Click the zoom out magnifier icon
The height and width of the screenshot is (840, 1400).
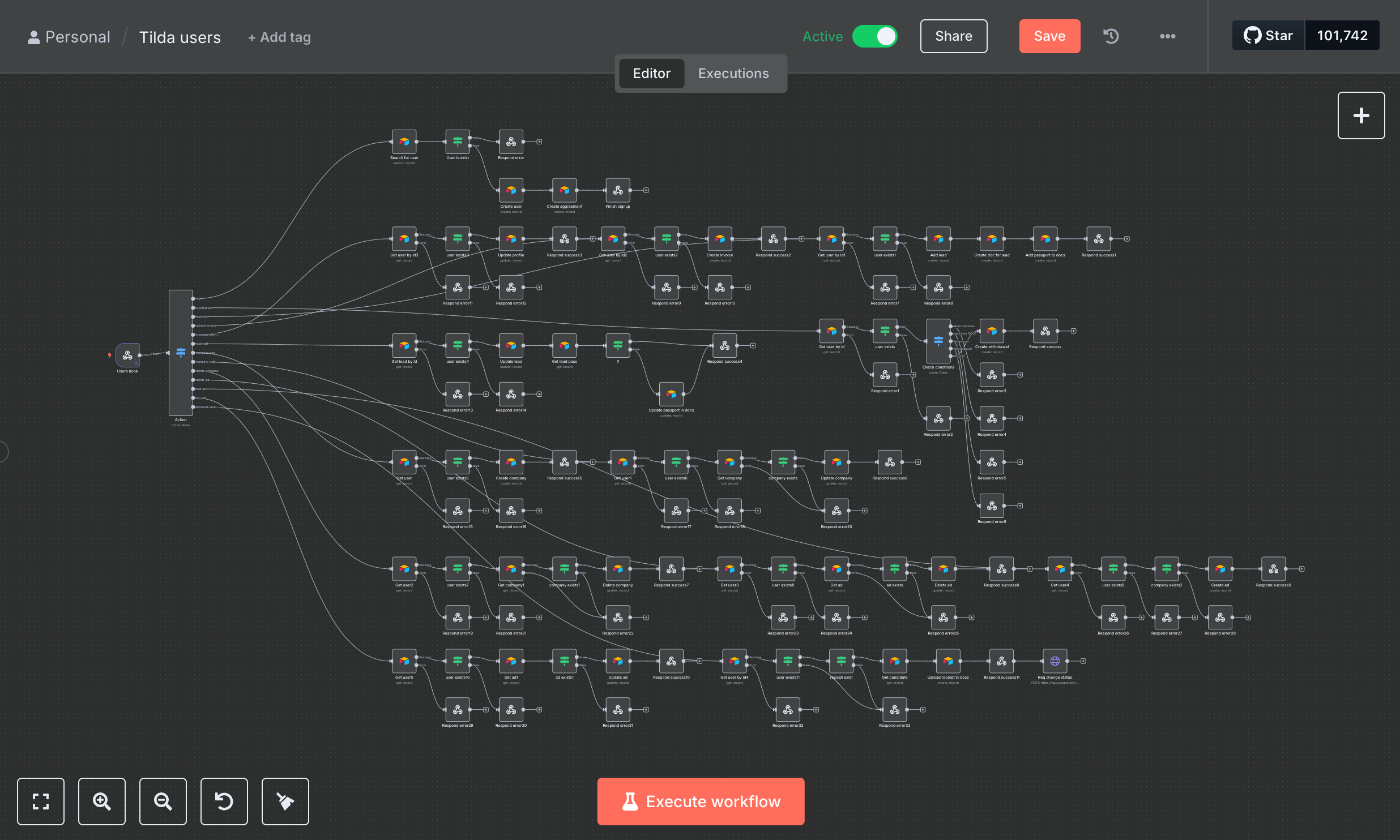163,801
